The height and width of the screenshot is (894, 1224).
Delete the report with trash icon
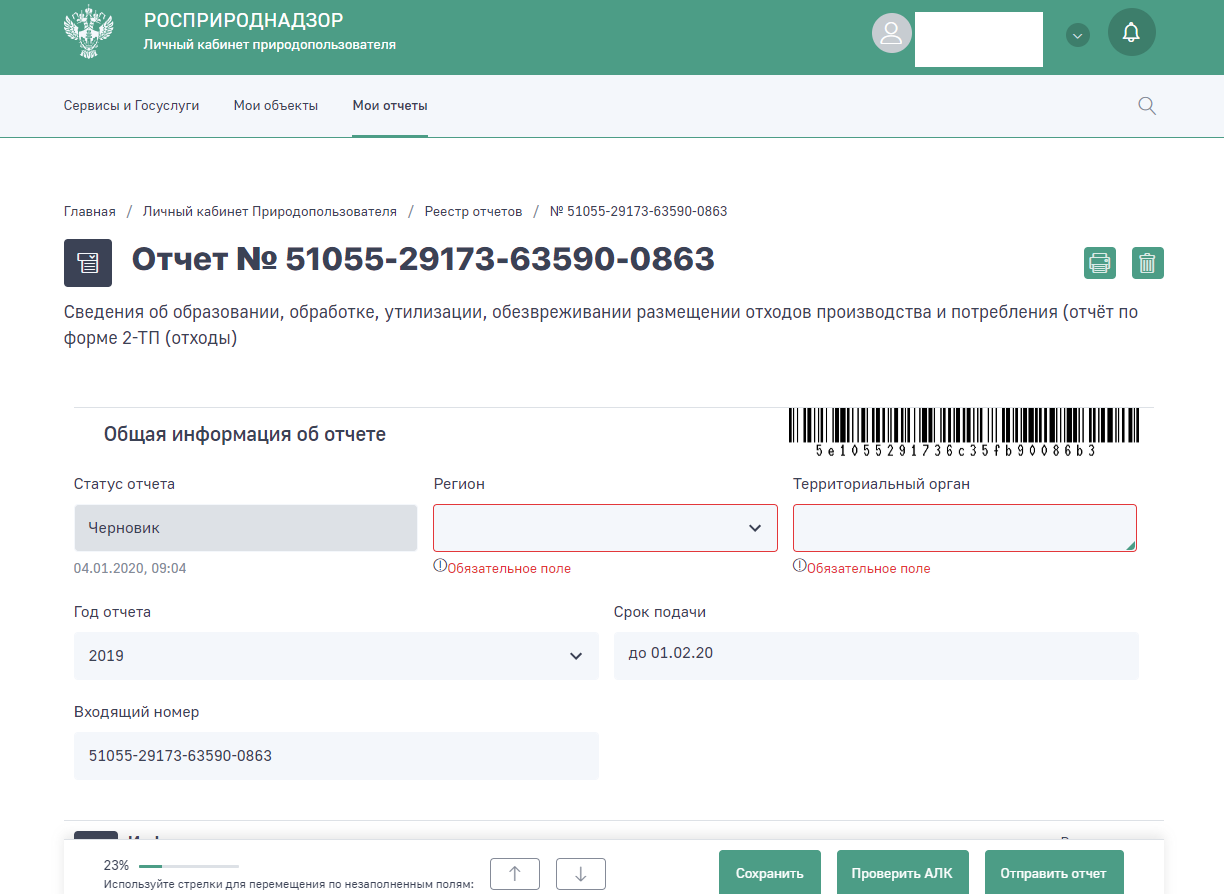[x=1147, y=263]
